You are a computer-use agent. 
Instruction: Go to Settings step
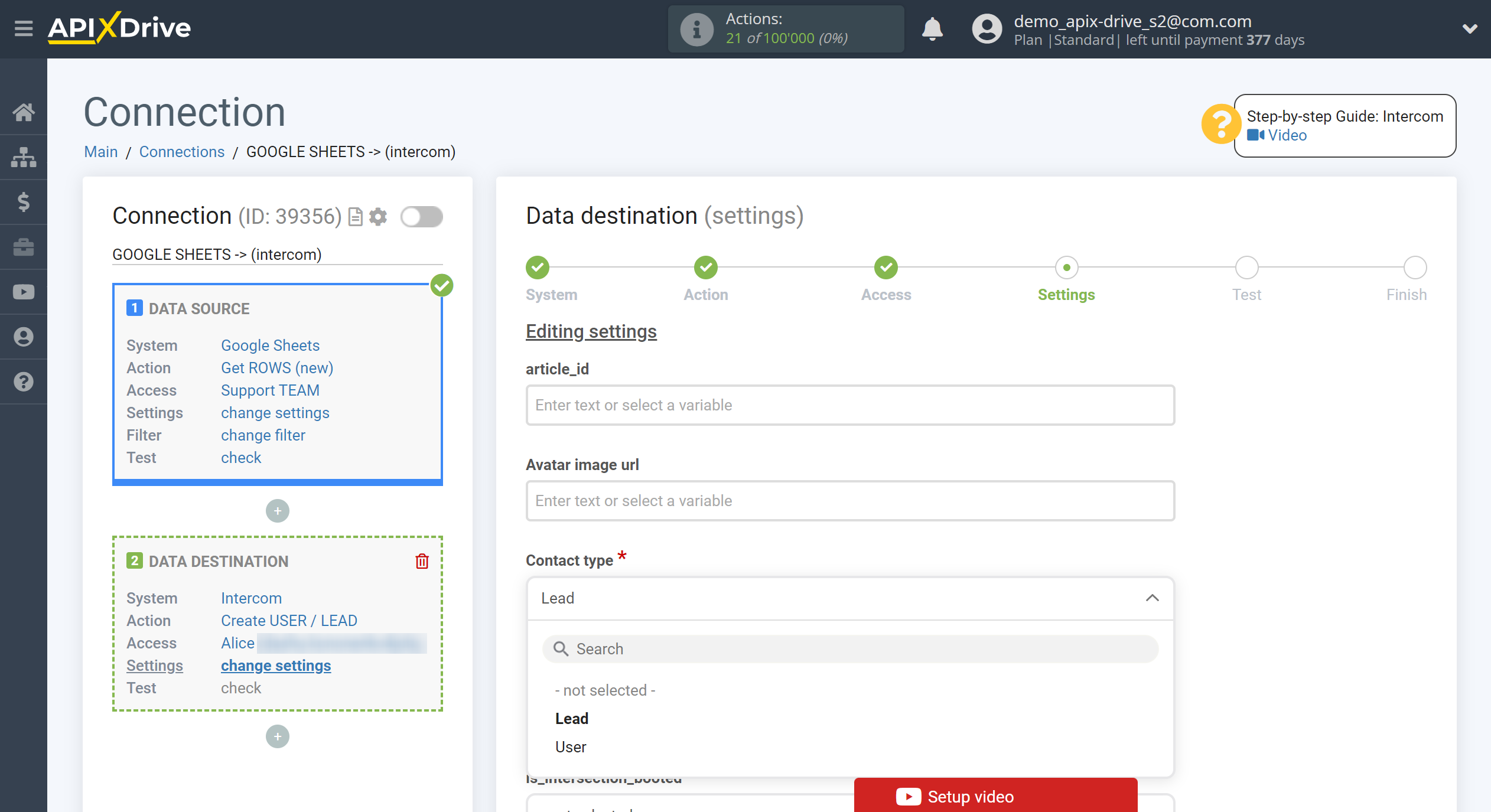1066,268
